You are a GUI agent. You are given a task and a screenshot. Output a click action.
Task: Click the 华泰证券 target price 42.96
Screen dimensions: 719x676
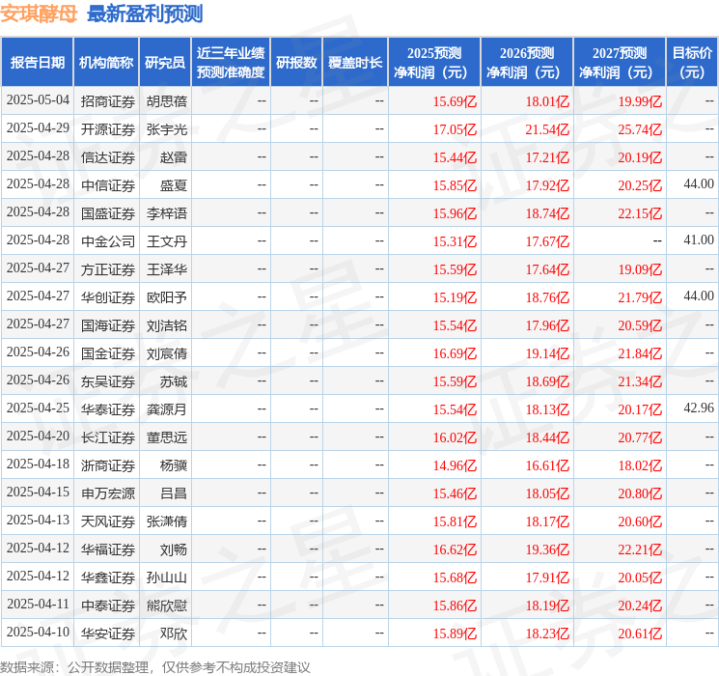tap(698, 408)
